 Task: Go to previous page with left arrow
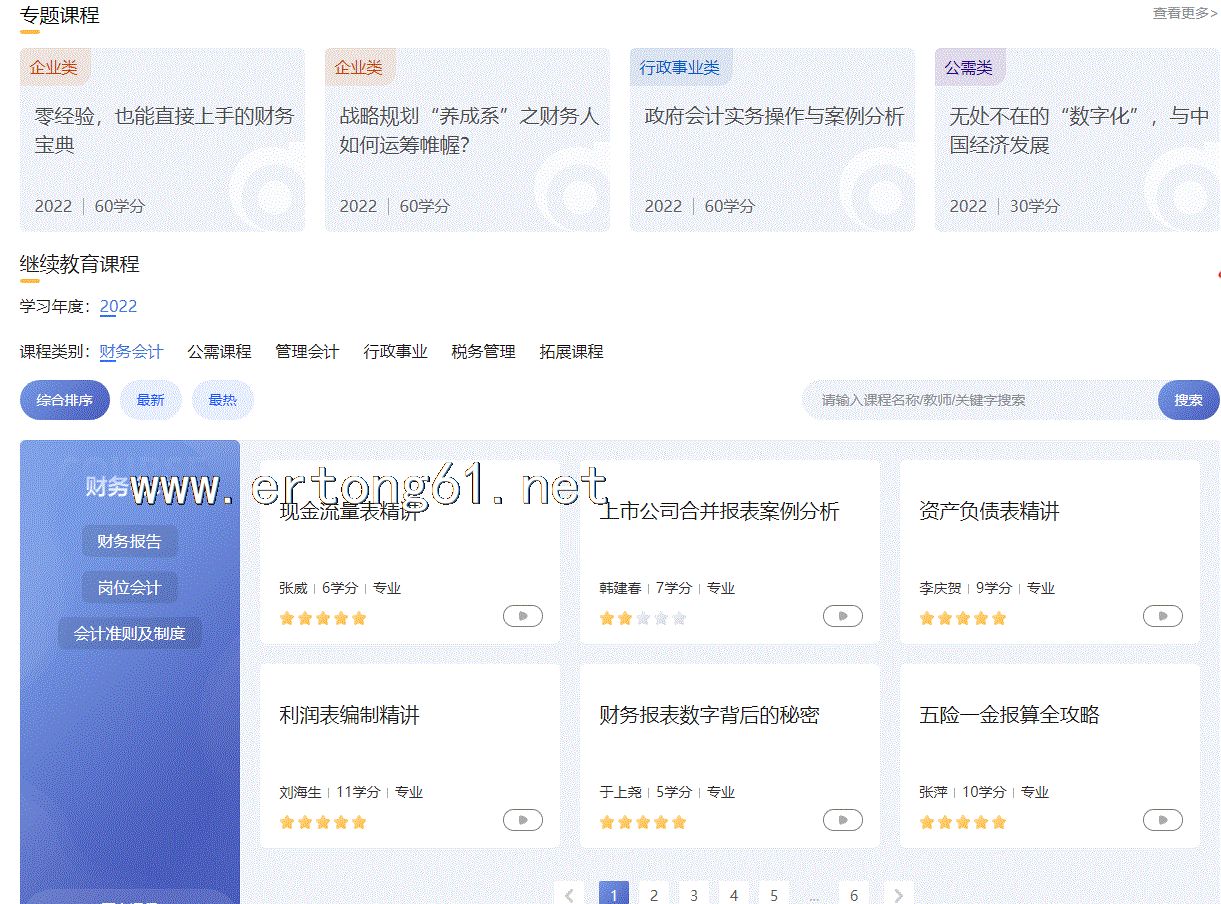coord(569,895)
